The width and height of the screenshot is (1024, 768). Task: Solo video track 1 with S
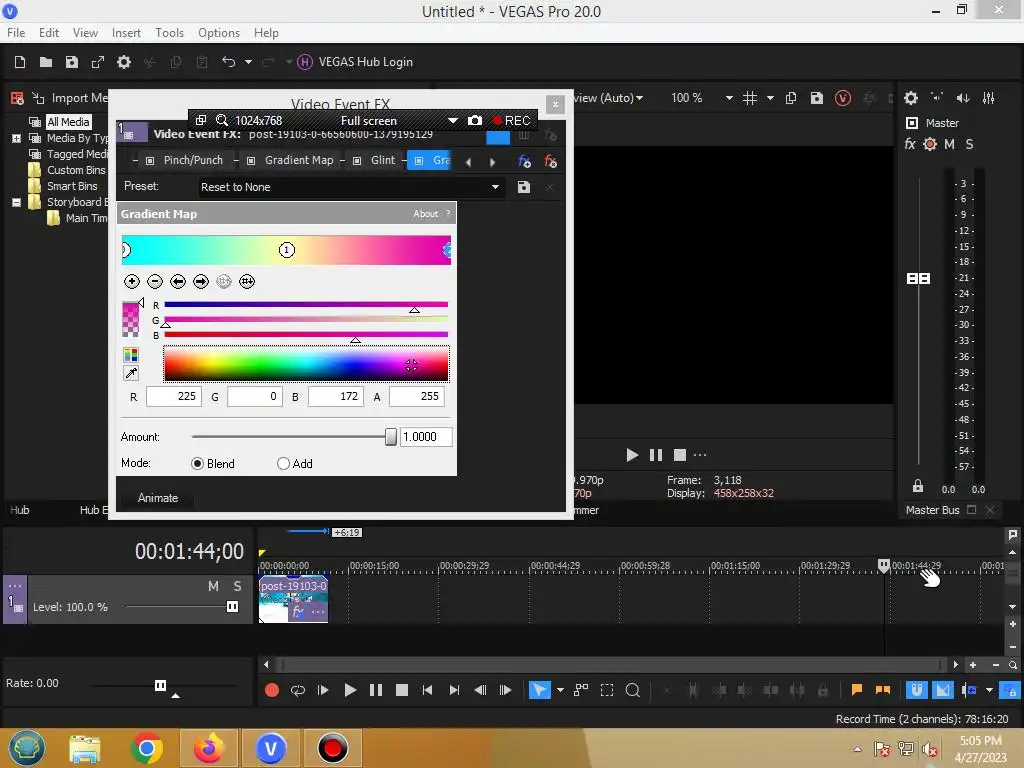[237, 586]
